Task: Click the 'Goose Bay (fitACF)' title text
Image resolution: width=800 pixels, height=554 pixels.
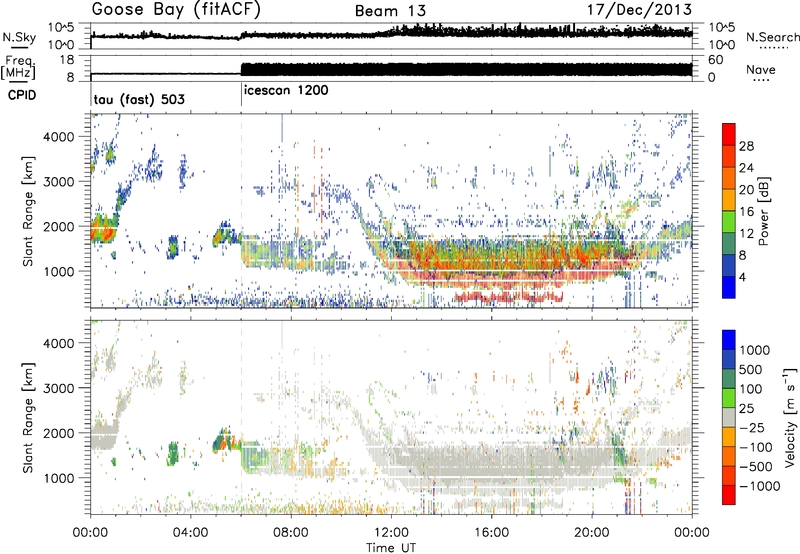Action: [x=176, y=10]
